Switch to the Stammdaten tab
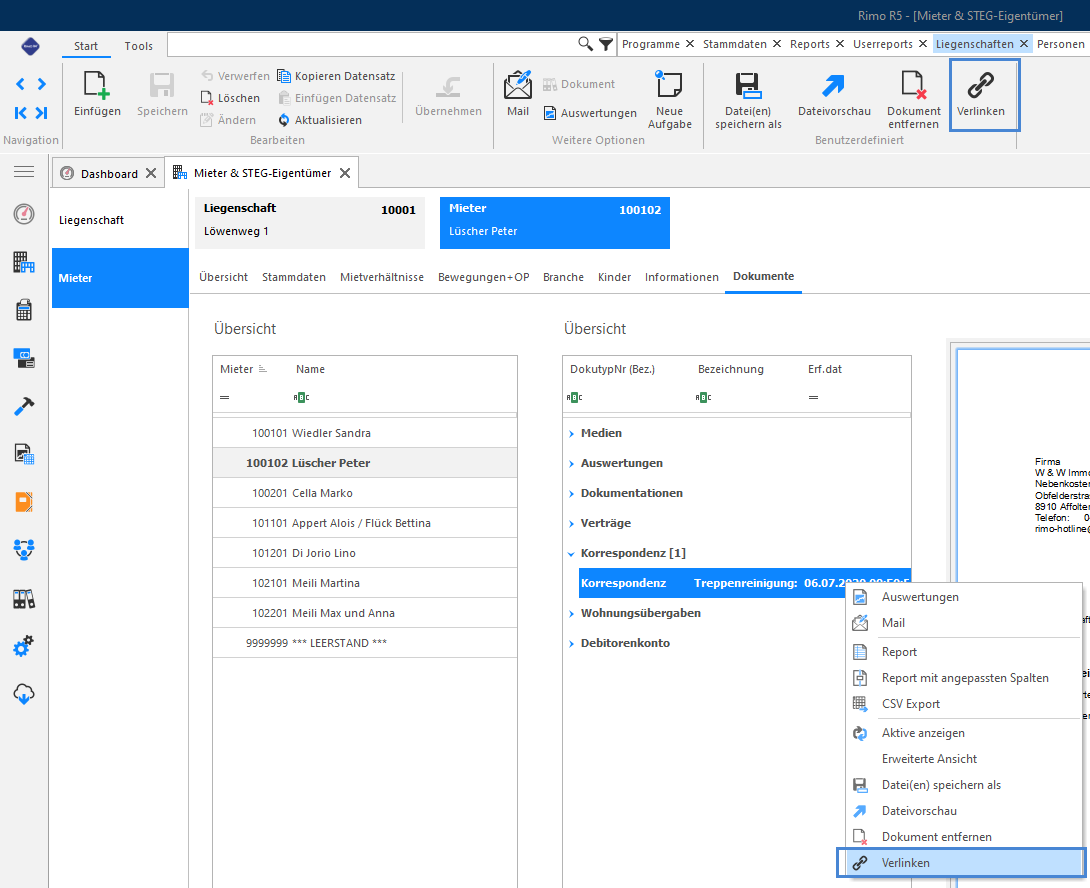The height and width of the screenshot is (888, 1090). click(x=294, y=277)
